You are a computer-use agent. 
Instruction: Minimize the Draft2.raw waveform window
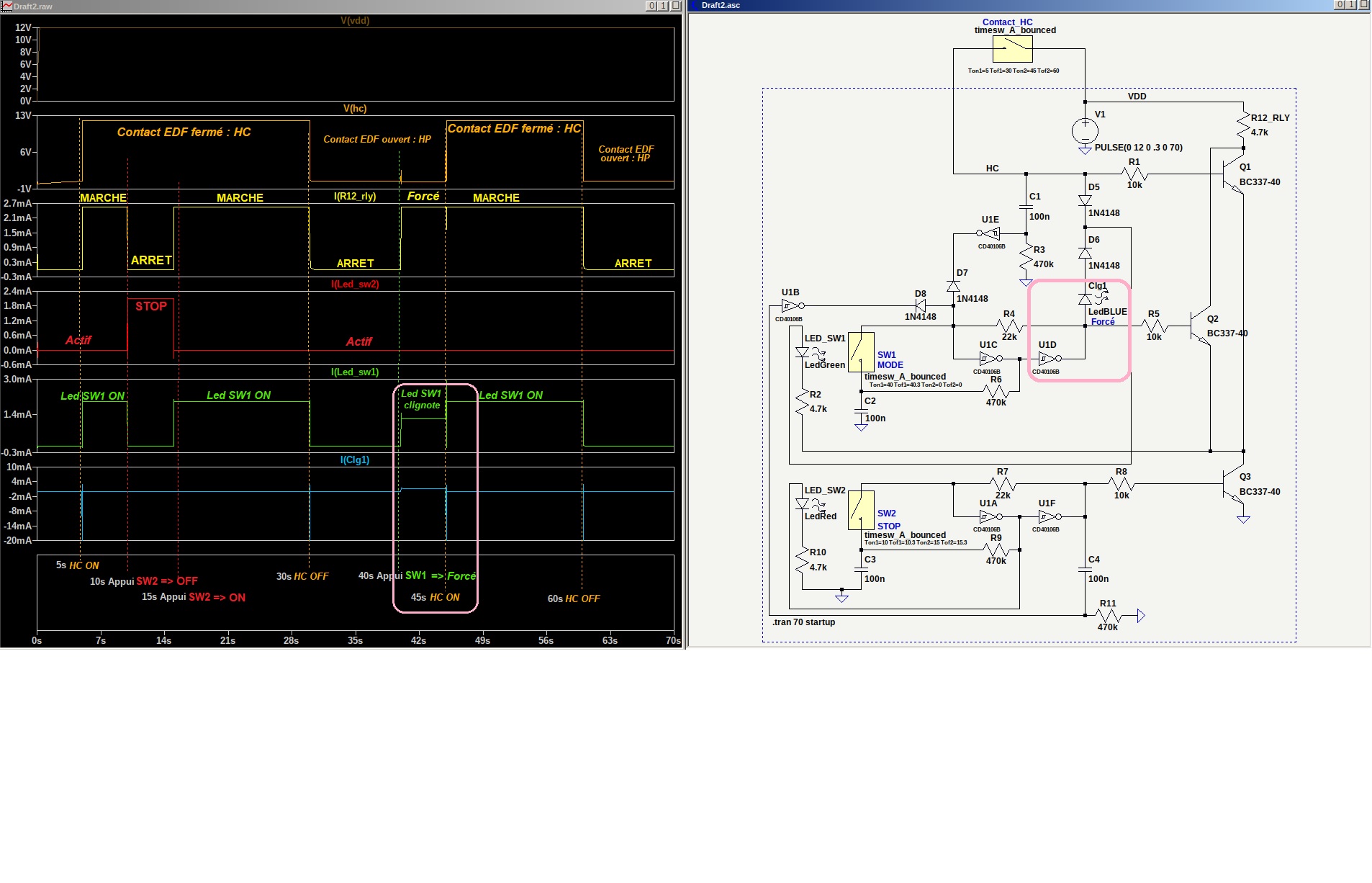tap(652, 6)
